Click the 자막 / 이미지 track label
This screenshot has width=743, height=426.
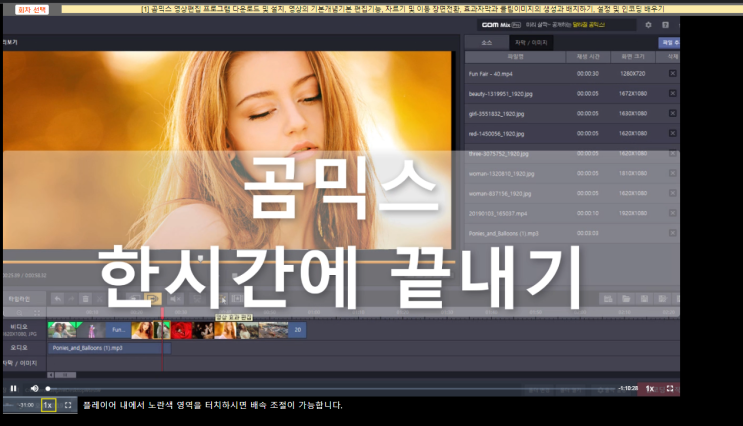coord(19,363)
